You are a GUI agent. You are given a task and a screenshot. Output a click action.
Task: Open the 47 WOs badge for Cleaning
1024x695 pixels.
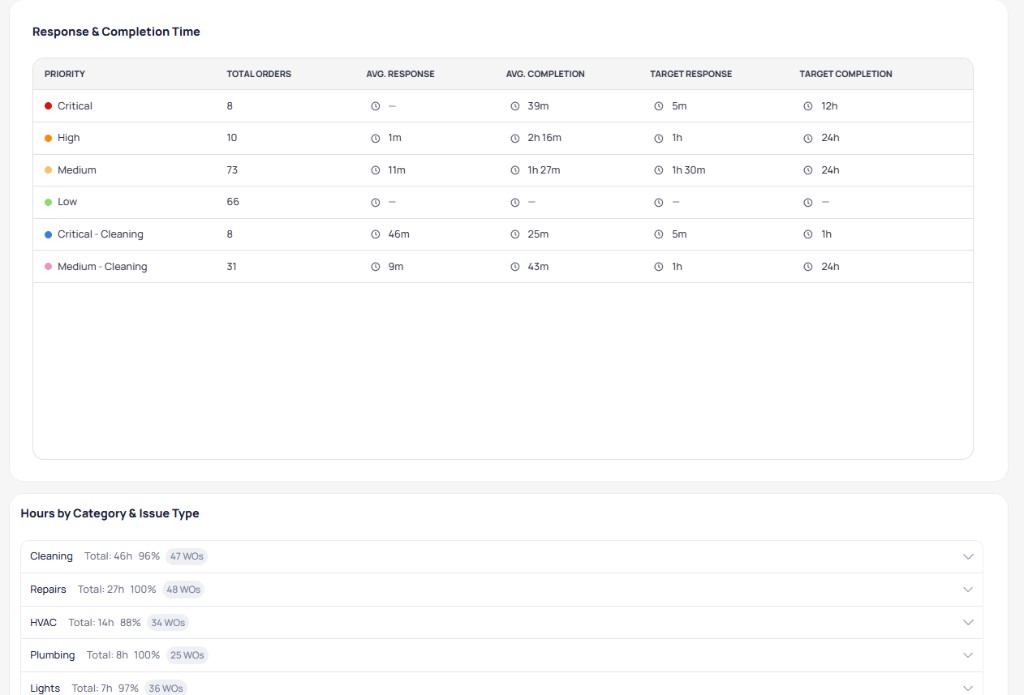pos(187,557)
